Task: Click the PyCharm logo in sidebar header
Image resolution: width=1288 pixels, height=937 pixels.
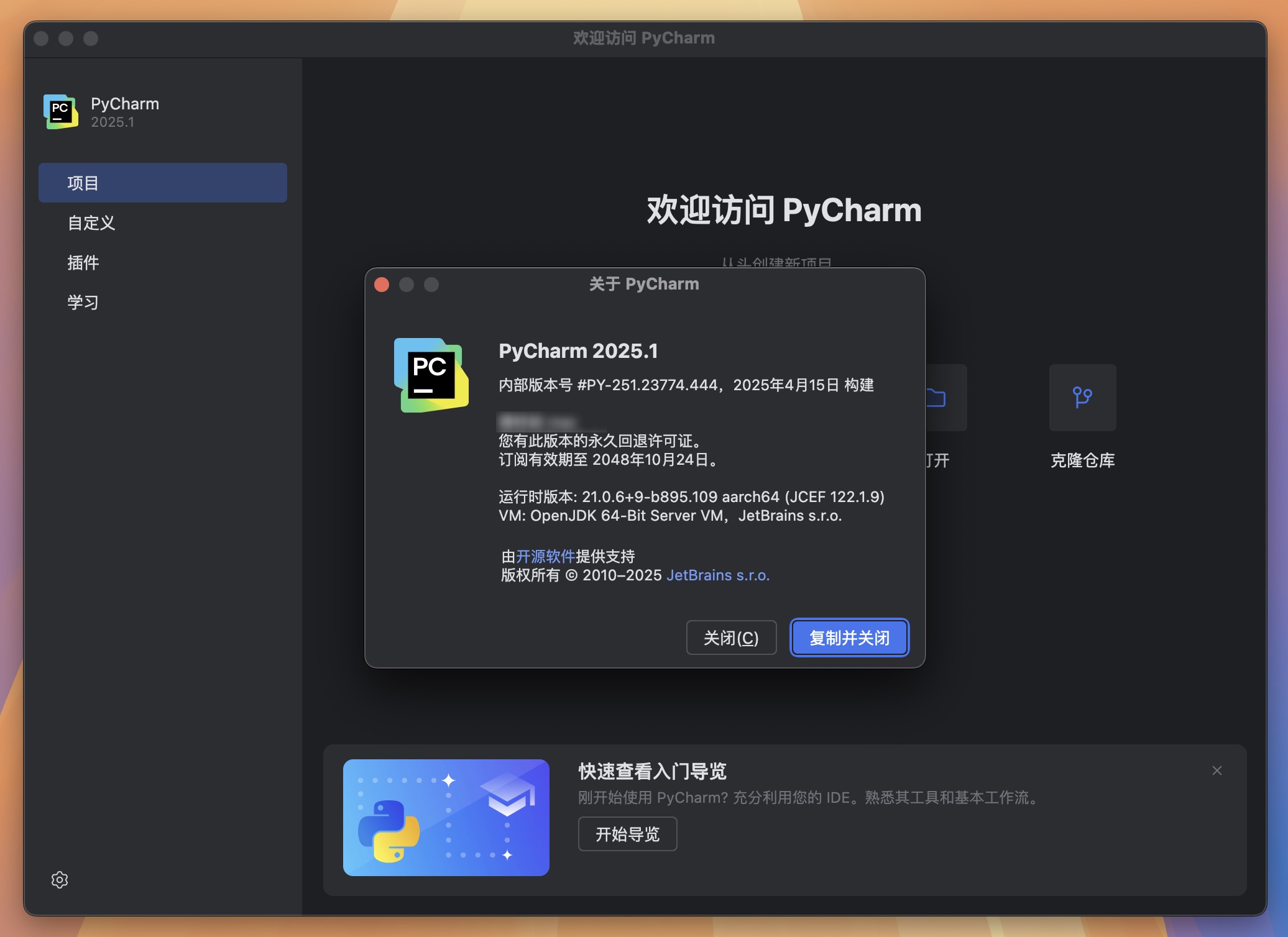Action: 61,112
